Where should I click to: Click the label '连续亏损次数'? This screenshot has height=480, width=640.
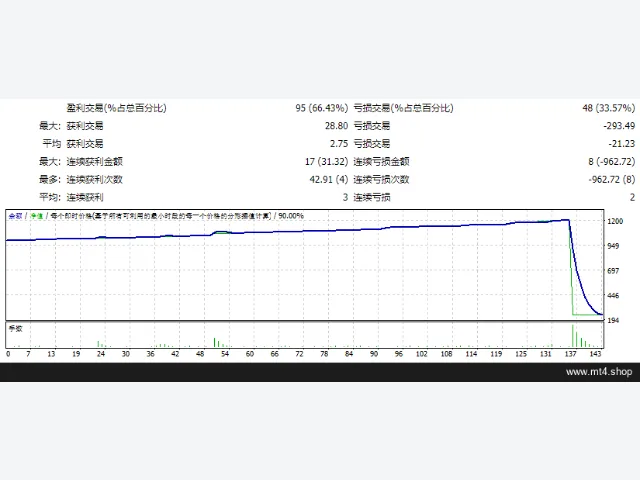(381, 180)
